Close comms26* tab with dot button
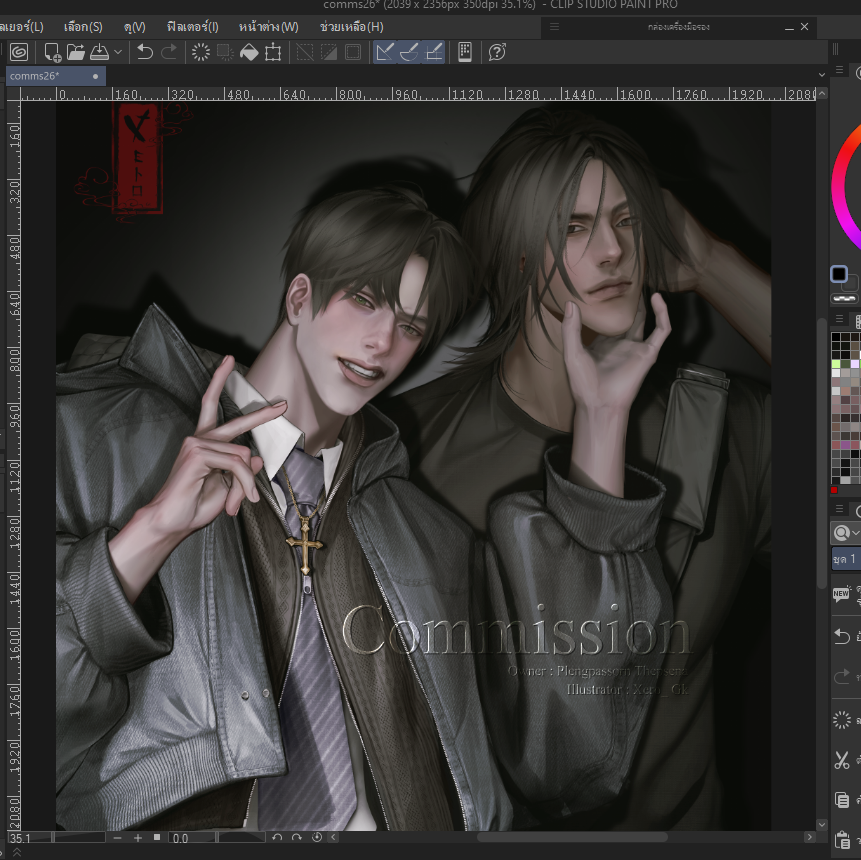Viewport: 861px width, 860px height. click(96, 76)
